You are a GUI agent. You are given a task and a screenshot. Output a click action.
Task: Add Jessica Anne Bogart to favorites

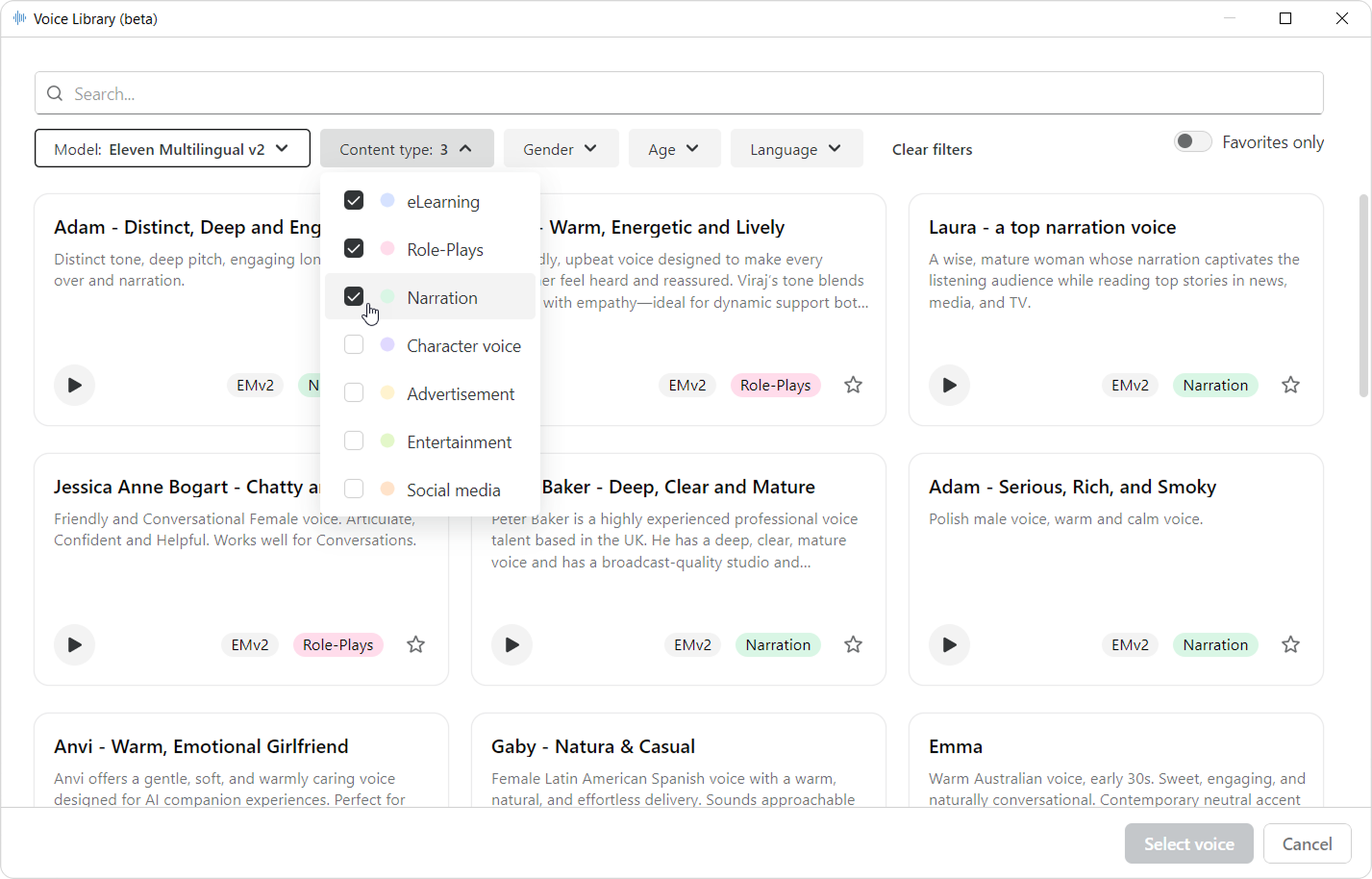coord(415,645)
